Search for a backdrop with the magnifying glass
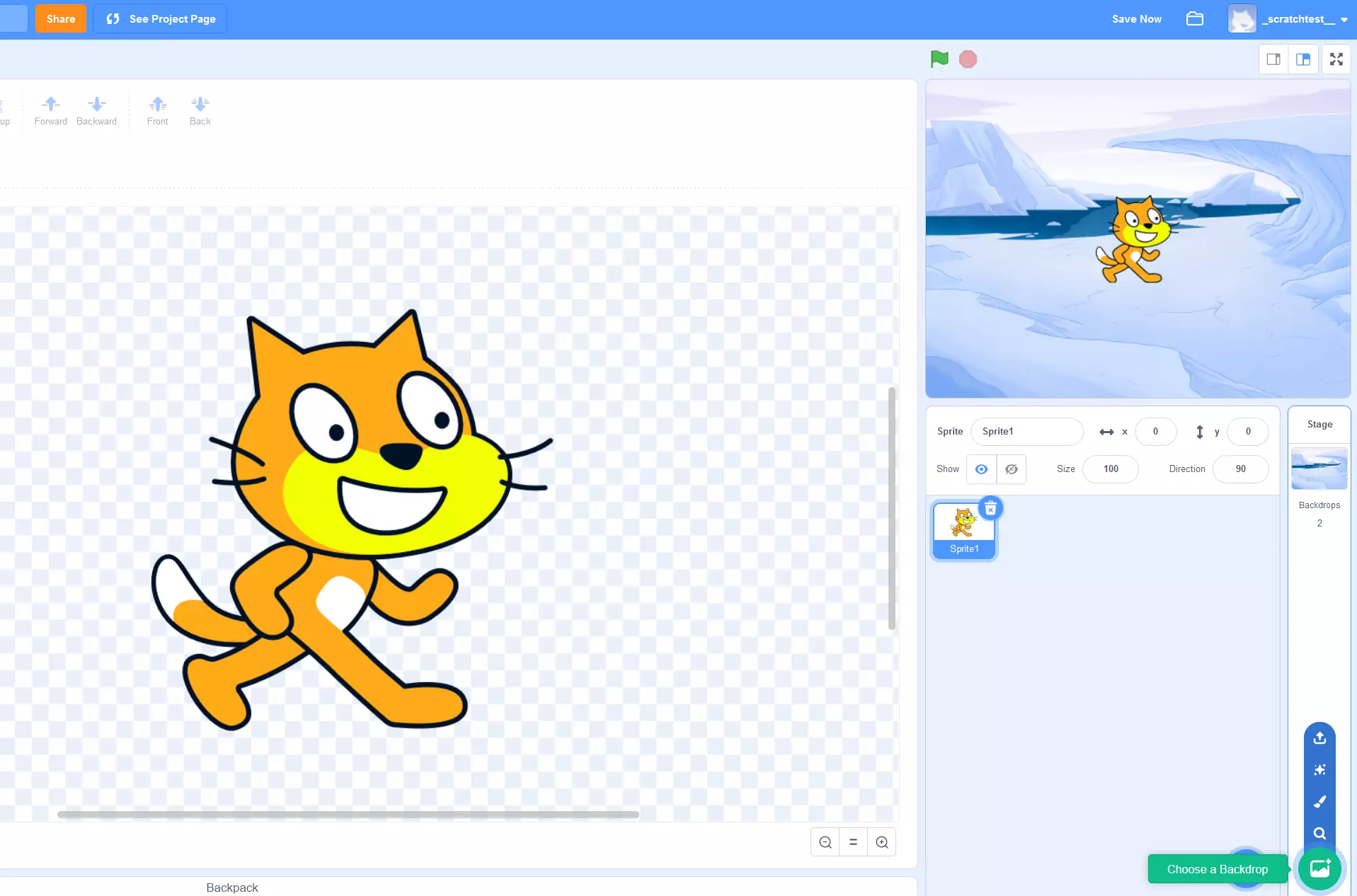Screen dimensions: 1357x896 pyautogui.click(x=1319, y=834)
